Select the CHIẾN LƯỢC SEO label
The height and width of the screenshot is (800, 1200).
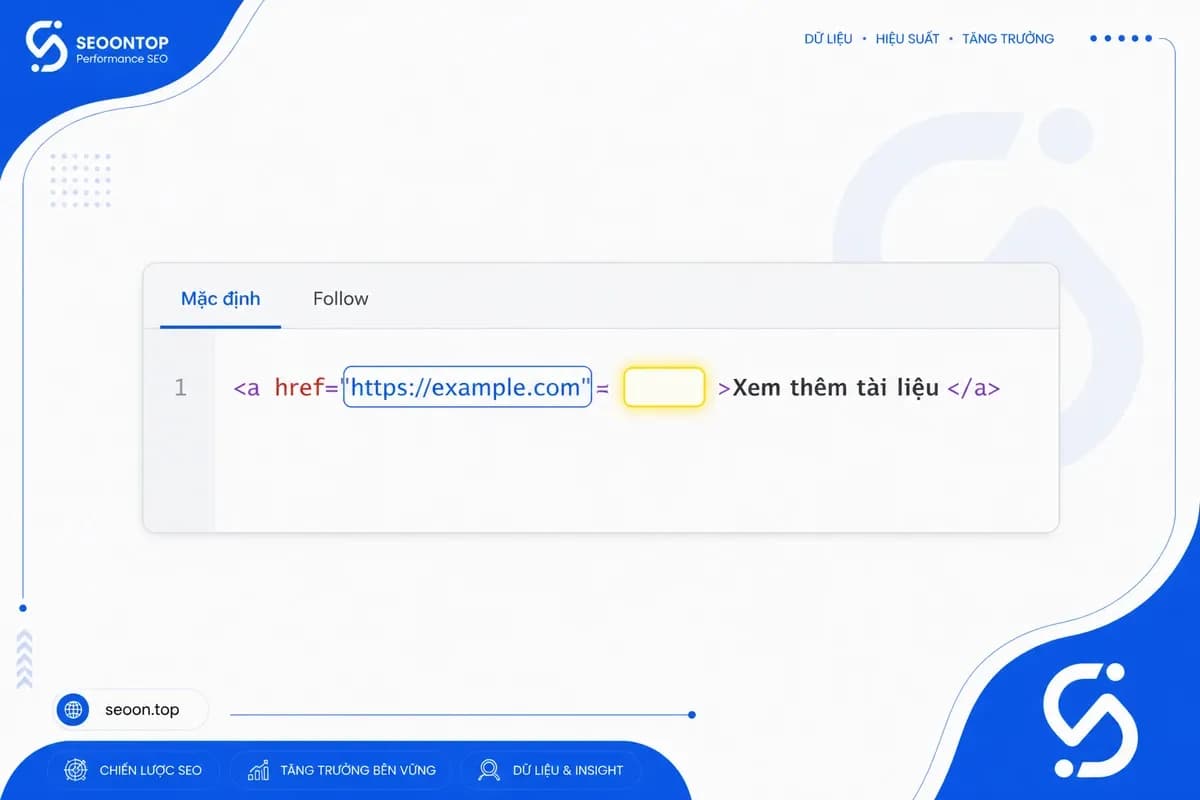151,770
